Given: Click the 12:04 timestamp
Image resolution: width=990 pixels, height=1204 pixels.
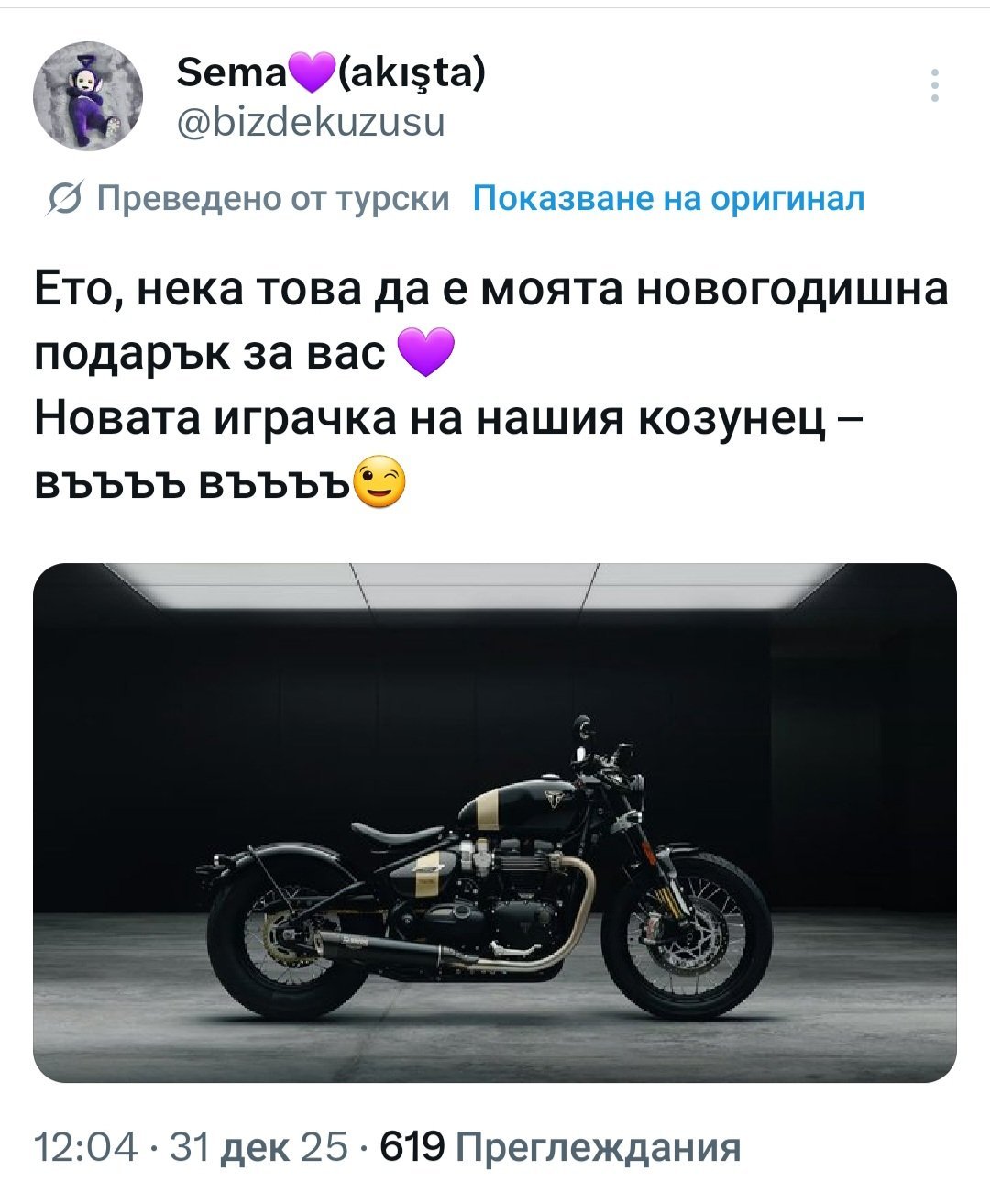Looking at the screenshot, I should [85, 1146].
